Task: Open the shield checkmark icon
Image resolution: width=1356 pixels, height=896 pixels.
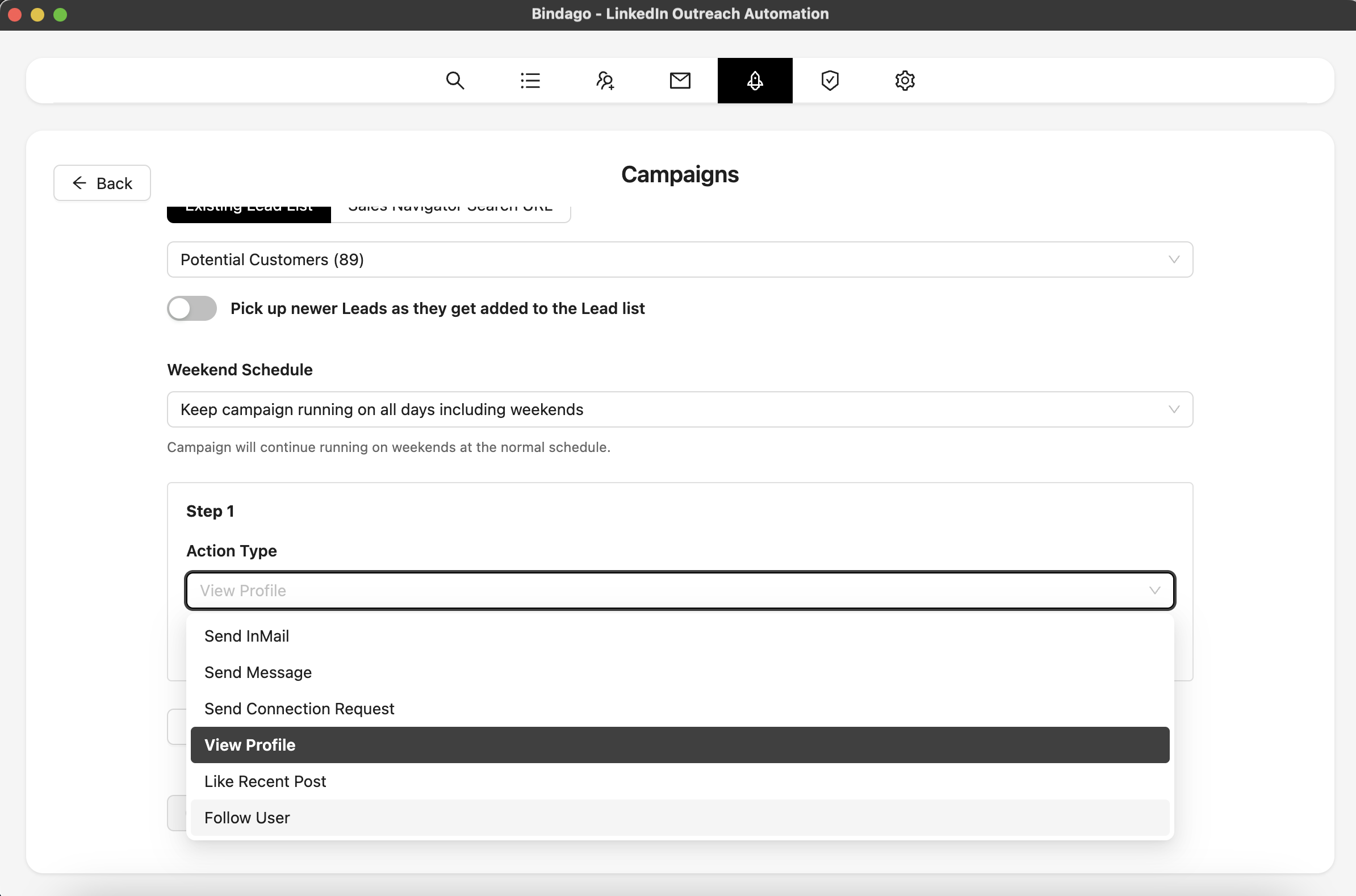Action: (830, 81)
